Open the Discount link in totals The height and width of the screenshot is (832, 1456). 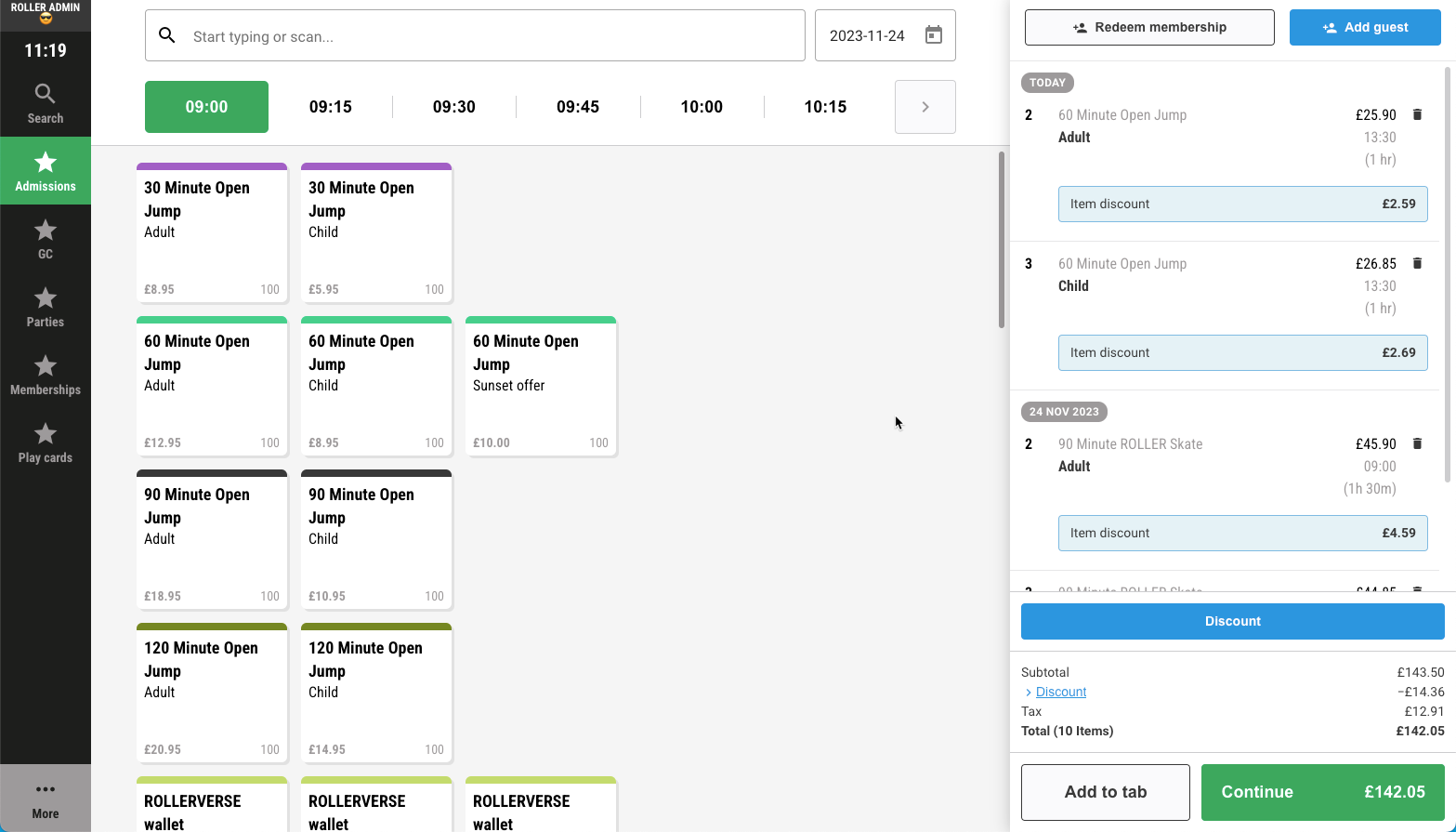point(1061,692)
